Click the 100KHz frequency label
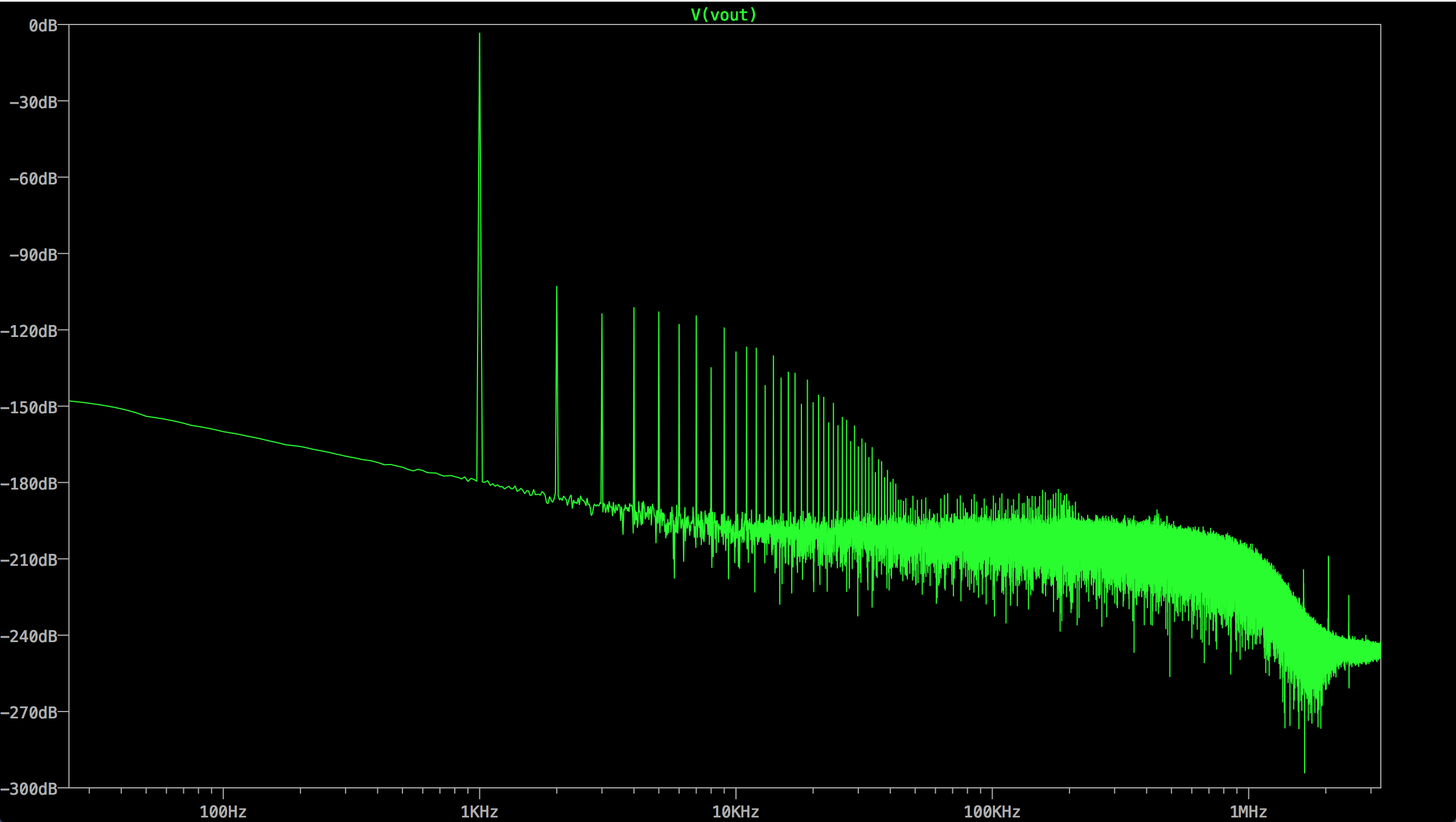Viewport: 1456px width, 822px height. (x=992, y=812)
